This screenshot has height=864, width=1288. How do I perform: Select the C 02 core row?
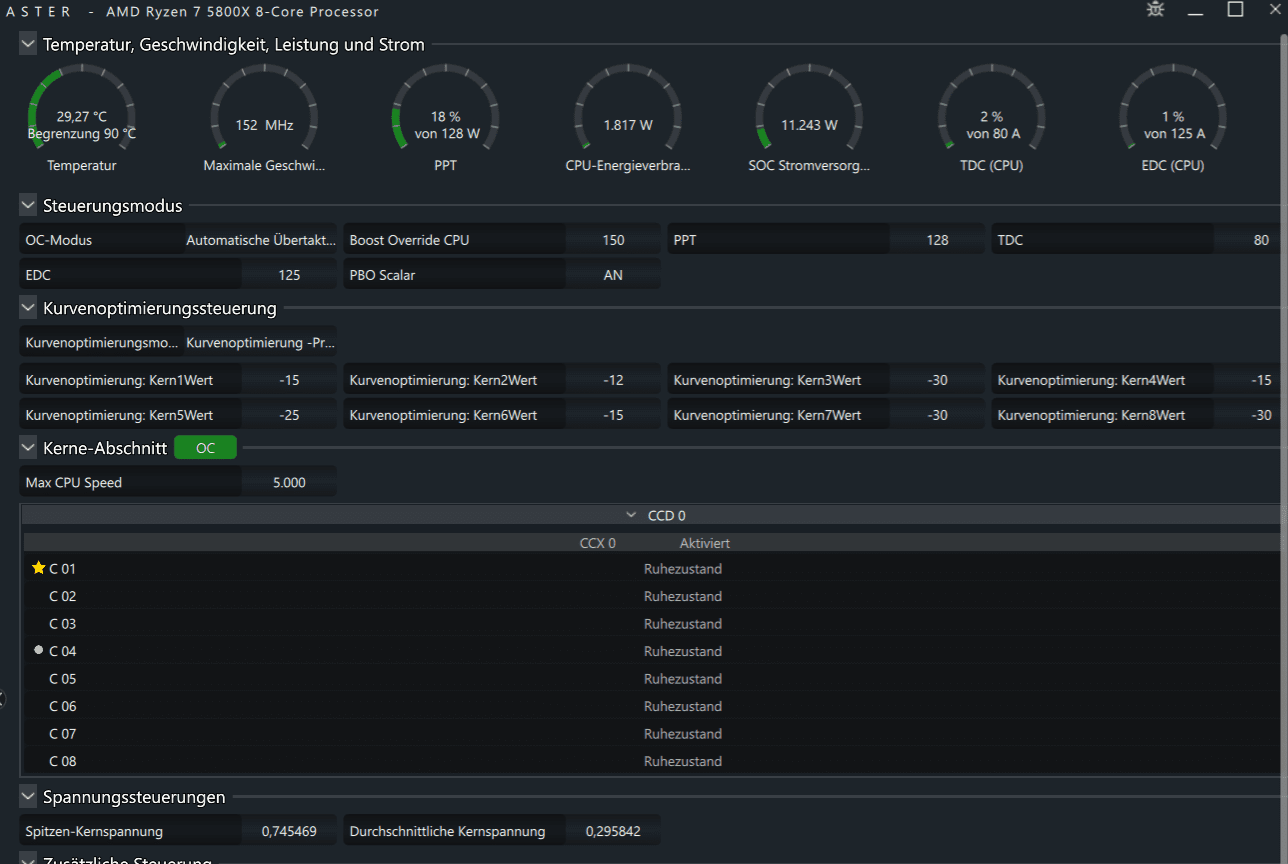(652, 596)
